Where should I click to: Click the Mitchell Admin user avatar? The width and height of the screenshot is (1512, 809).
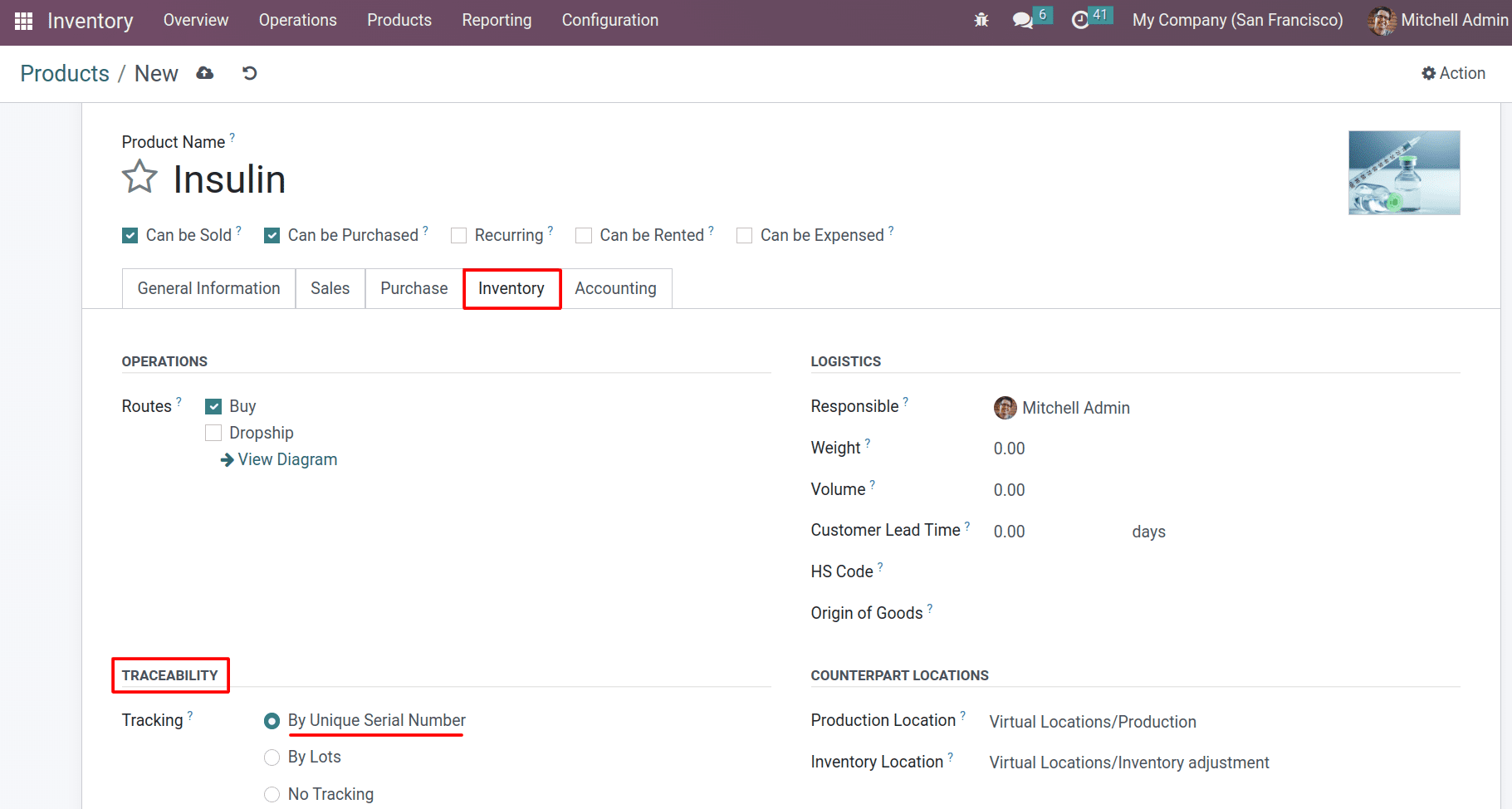click(x=1382, y=21)
